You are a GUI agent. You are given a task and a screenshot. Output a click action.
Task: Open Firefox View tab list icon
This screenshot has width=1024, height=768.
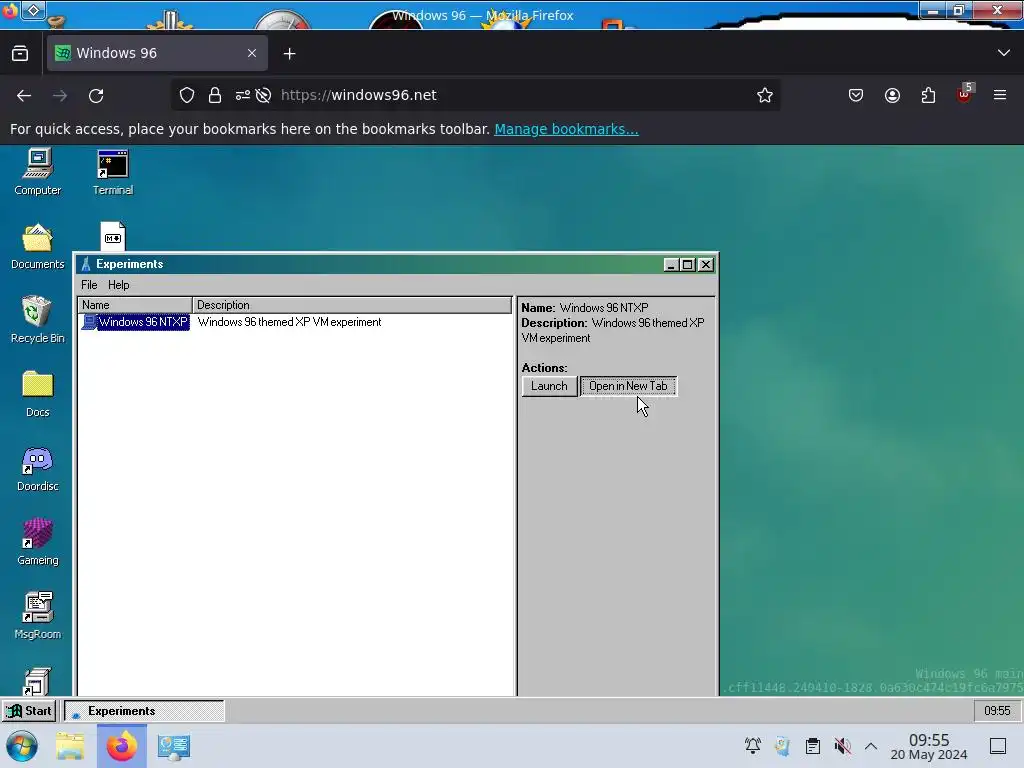[20, 54]
